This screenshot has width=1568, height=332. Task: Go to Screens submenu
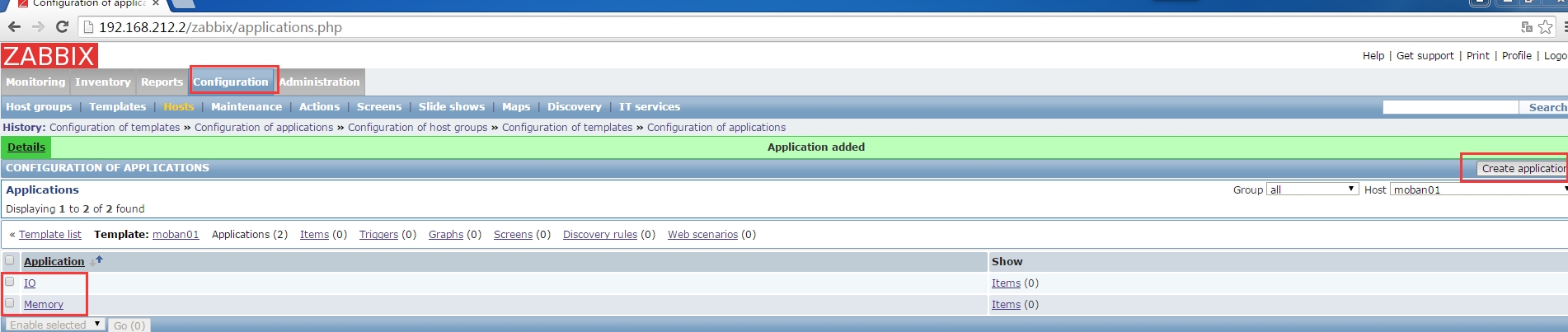coord(379,106)
